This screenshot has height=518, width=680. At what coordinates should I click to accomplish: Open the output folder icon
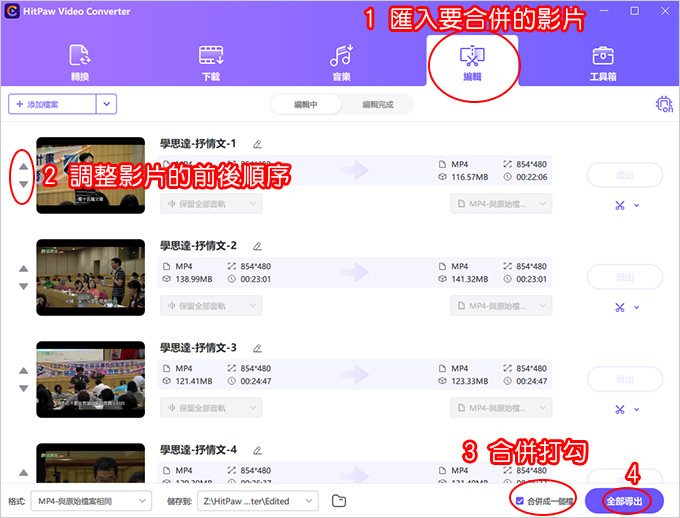coord(339,501)
